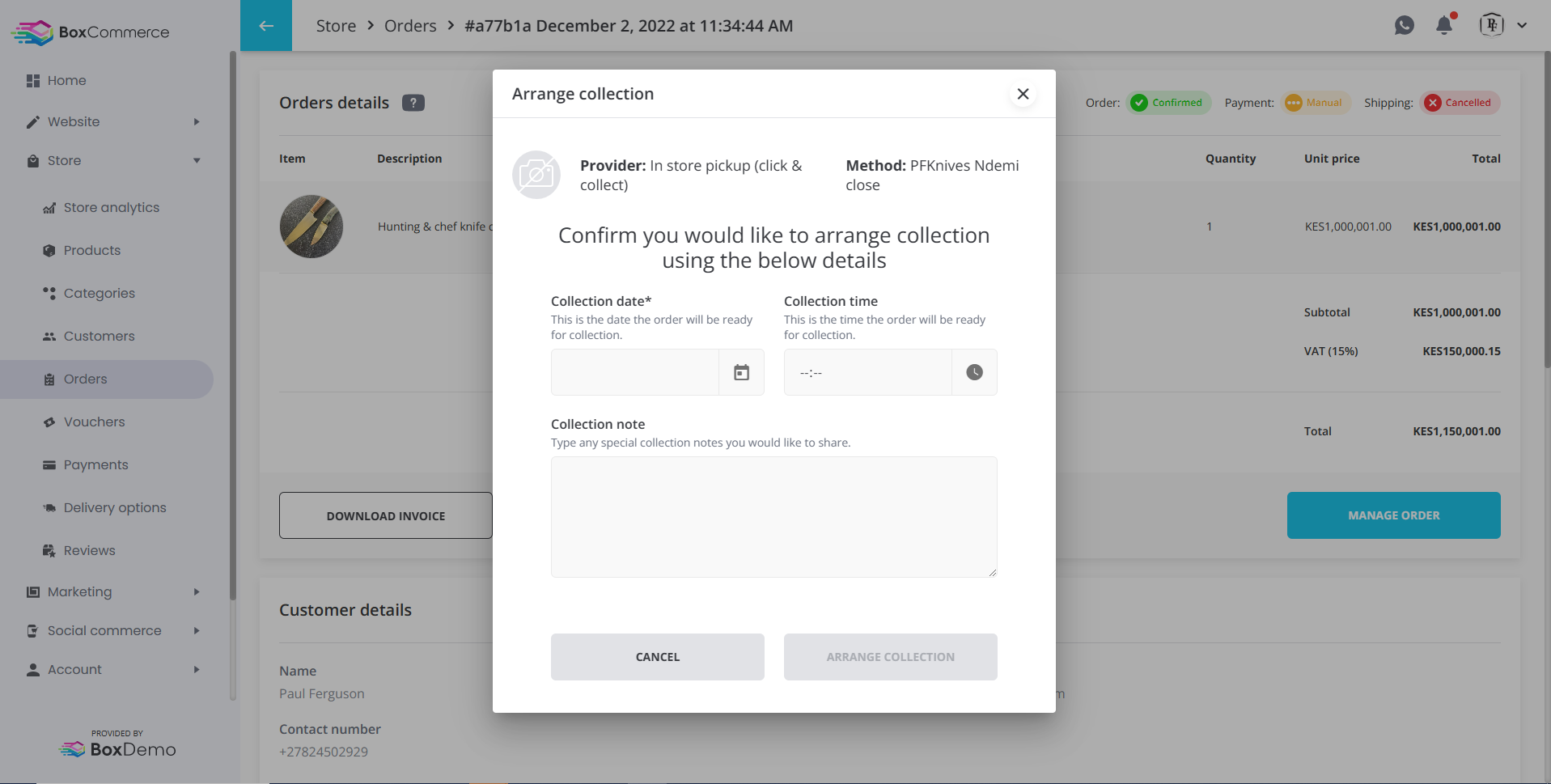Open the notifications bell
1551x784 pixels.
tap(1444, 25)
